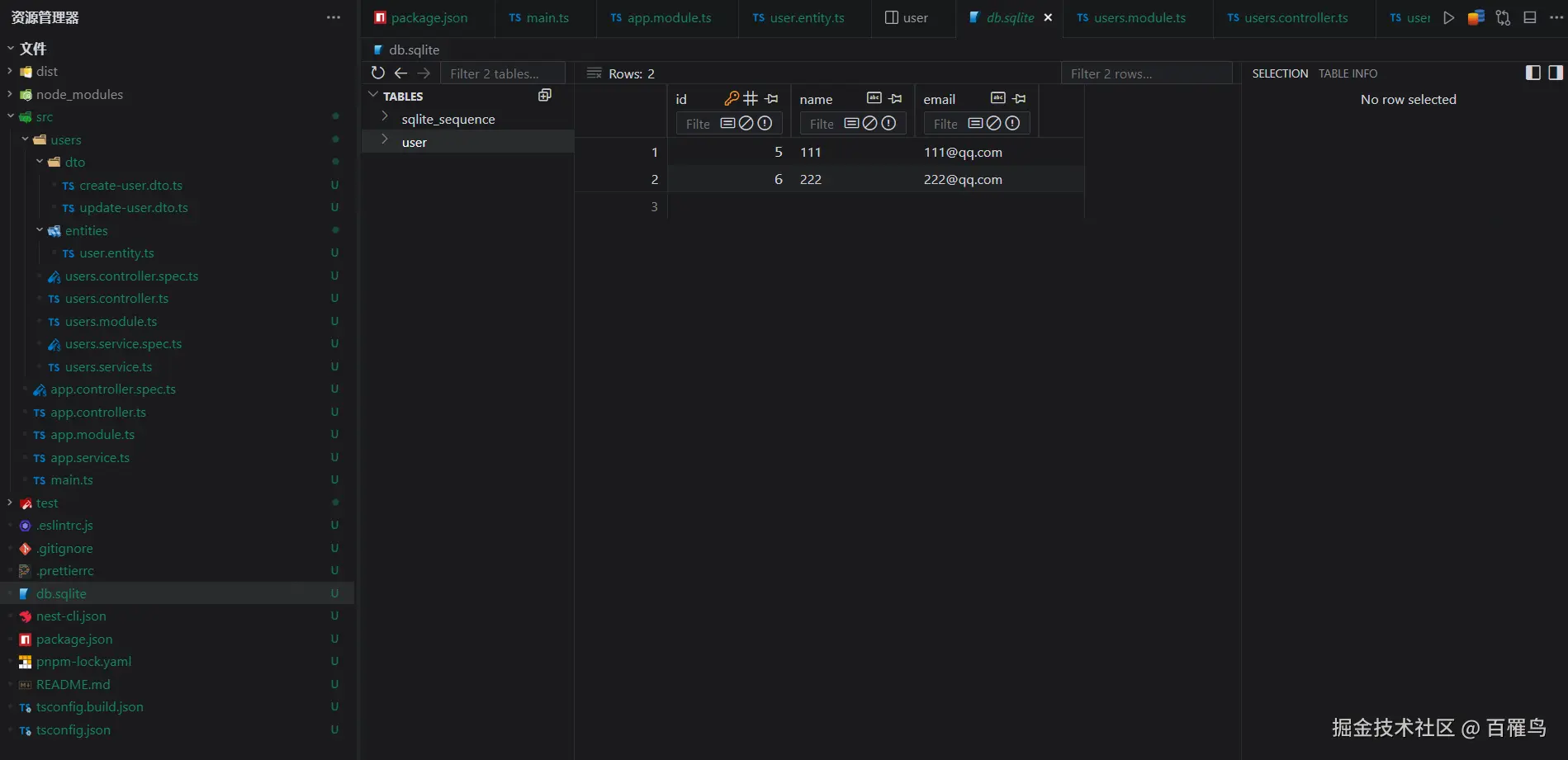Expand the test folder
1568x760 pixels.
pos(10,503)
